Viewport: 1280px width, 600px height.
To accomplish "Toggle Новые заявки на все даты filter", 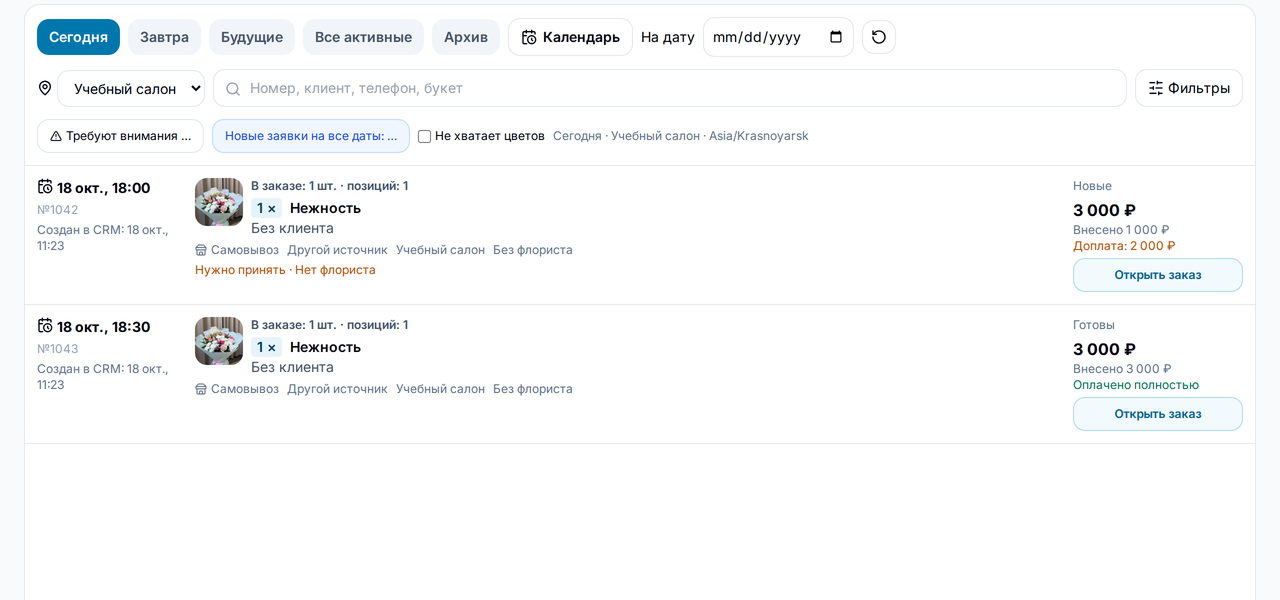I will click(311, 136).
